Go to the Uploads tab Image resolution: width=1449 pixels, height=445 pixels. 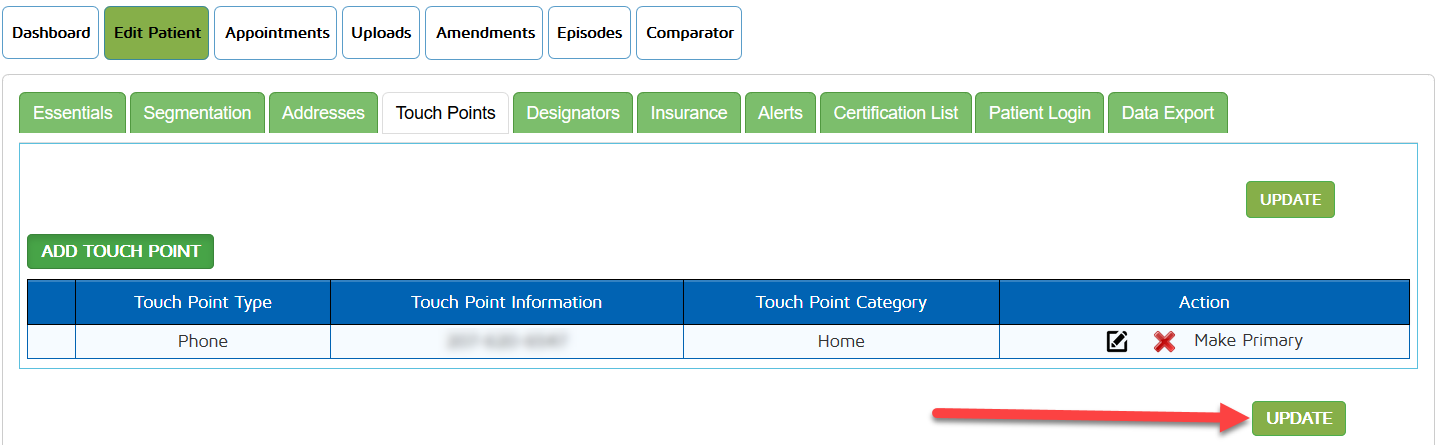[381, 33]
